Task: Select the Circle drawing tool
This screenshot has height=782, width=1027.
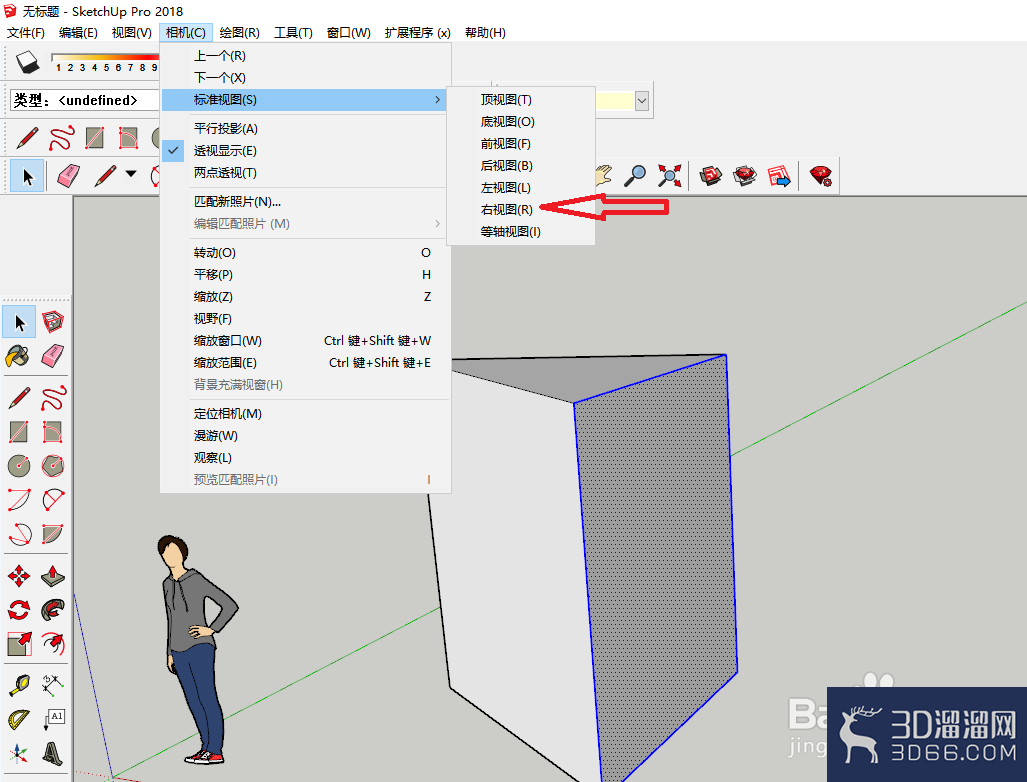Action: tap(18, 466)
